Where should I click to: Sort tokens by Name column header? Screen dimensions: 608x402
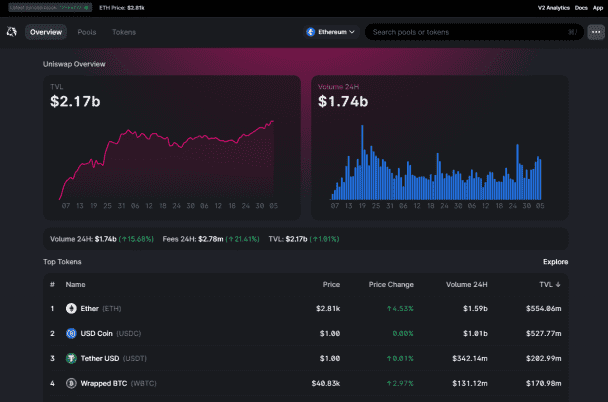coord(75,285)
